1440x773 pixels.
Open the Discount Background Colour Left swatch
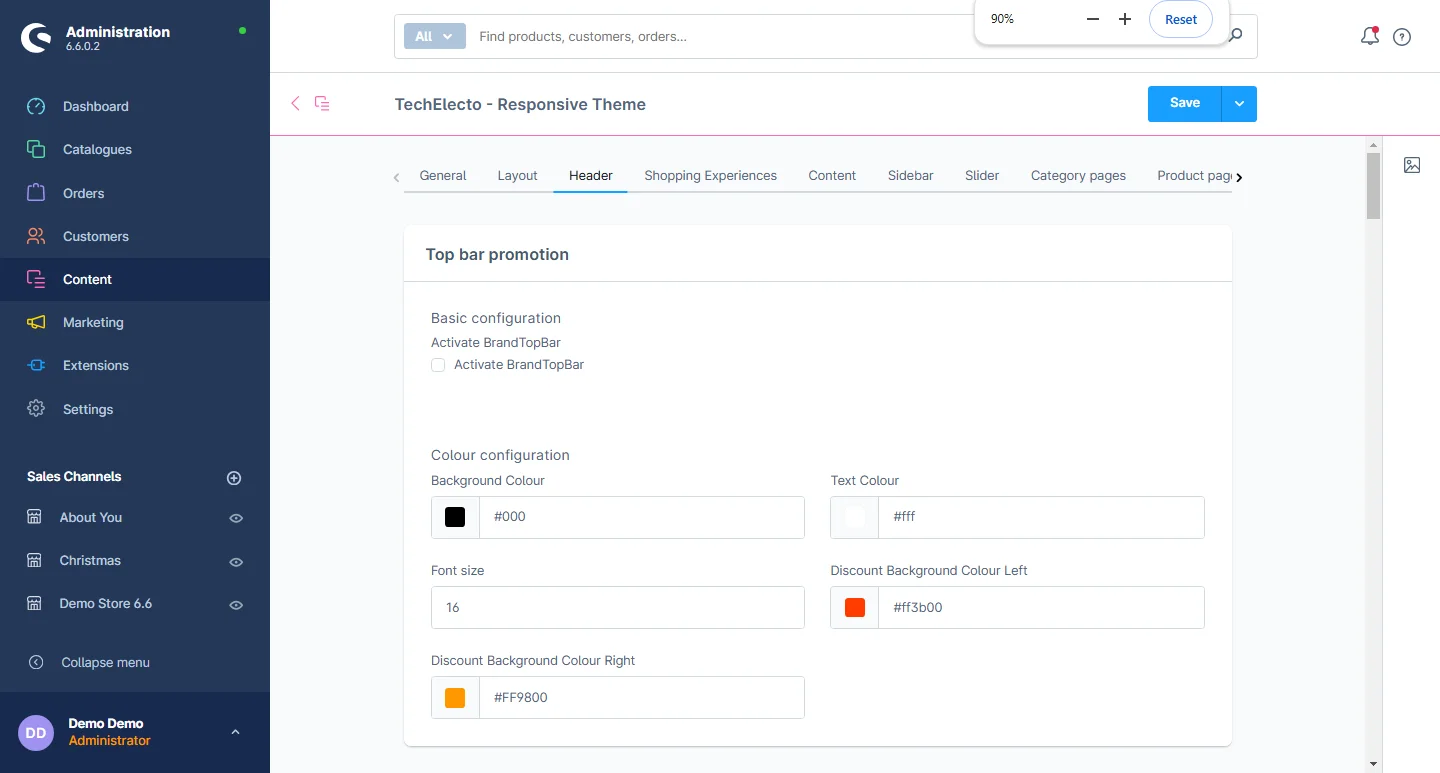[x=855, y=607]
